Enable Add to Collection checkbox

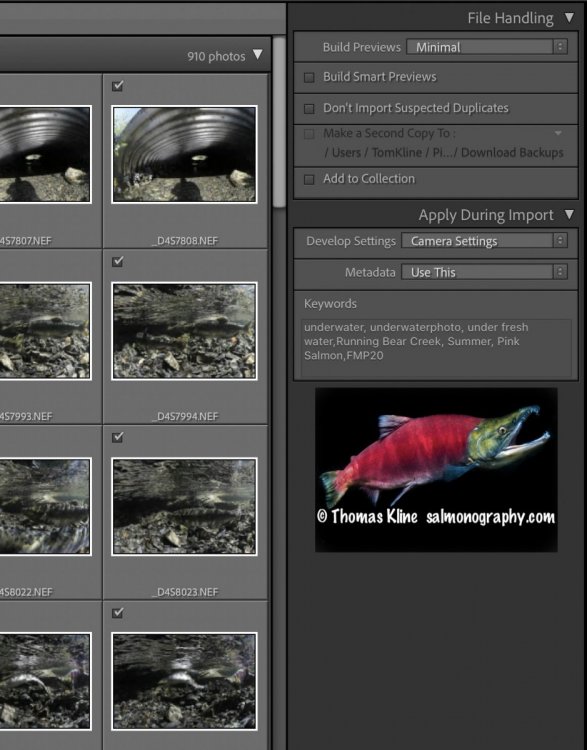pyautogui.click(x=309, y=179)
